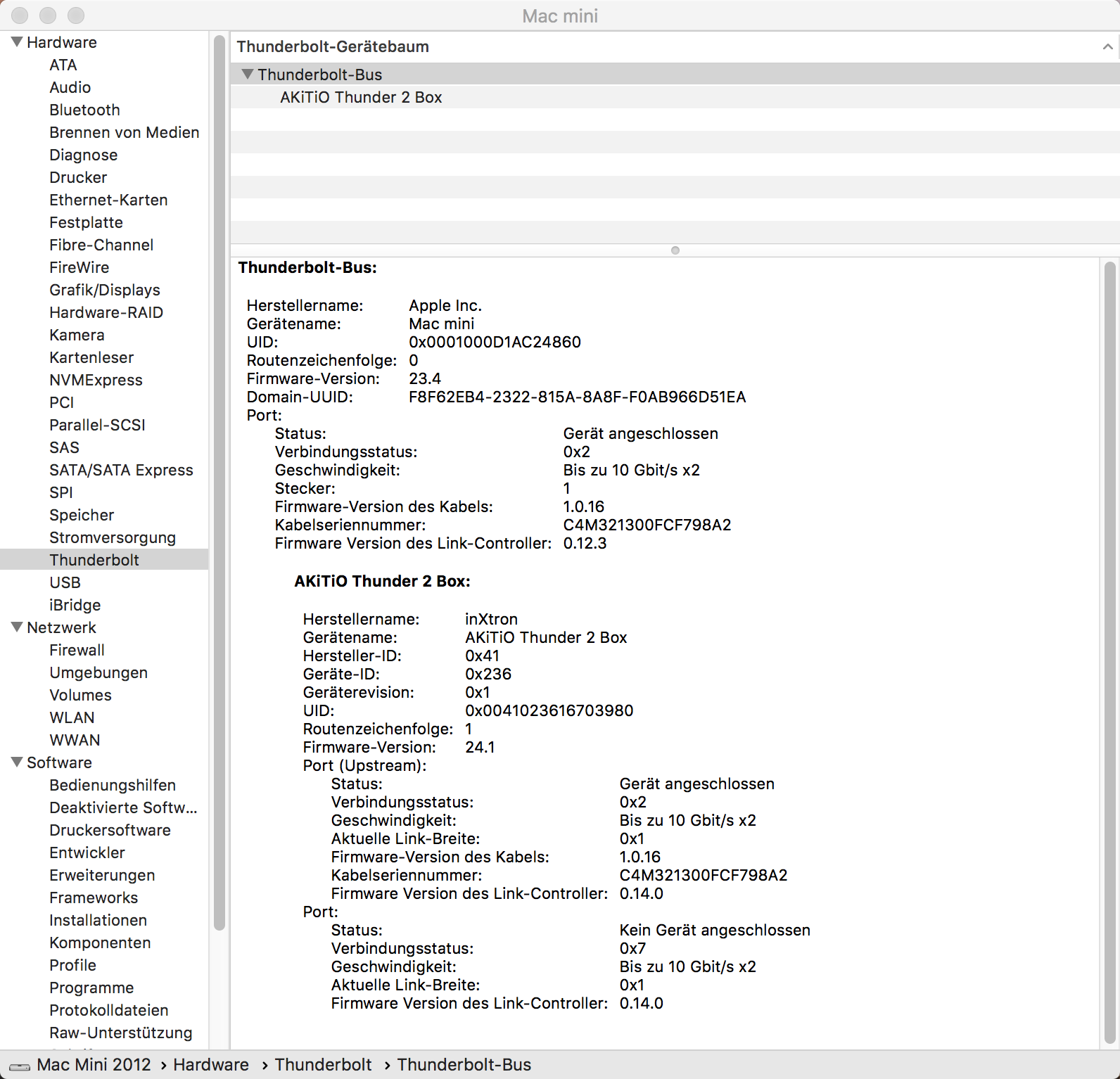Select Bedienungshilfen under Software

click(x=113, y=785)
